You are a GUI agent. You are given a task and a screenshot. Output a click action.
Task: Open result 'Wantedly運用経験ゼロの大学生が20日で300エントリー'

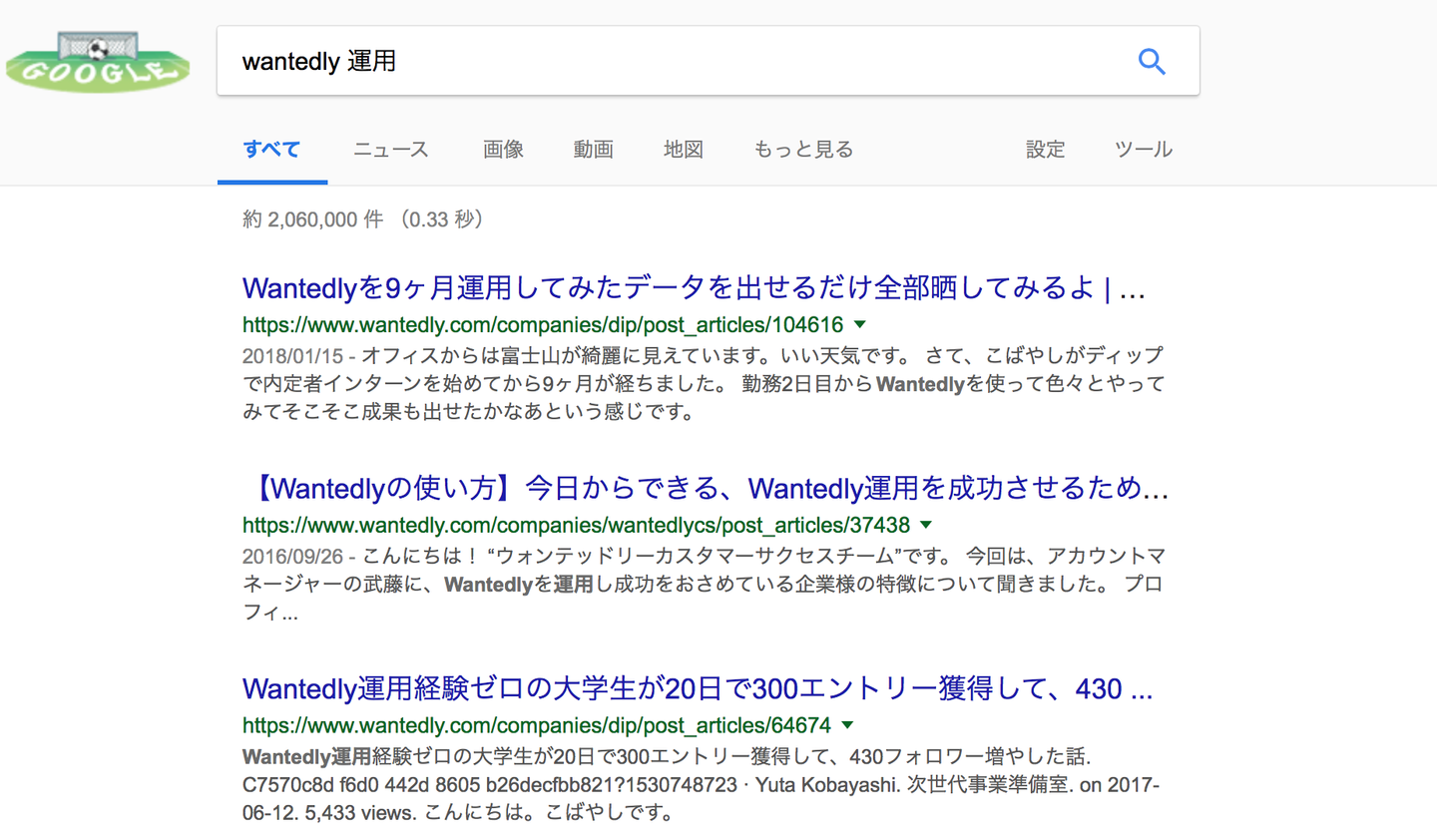click(698, 688)
